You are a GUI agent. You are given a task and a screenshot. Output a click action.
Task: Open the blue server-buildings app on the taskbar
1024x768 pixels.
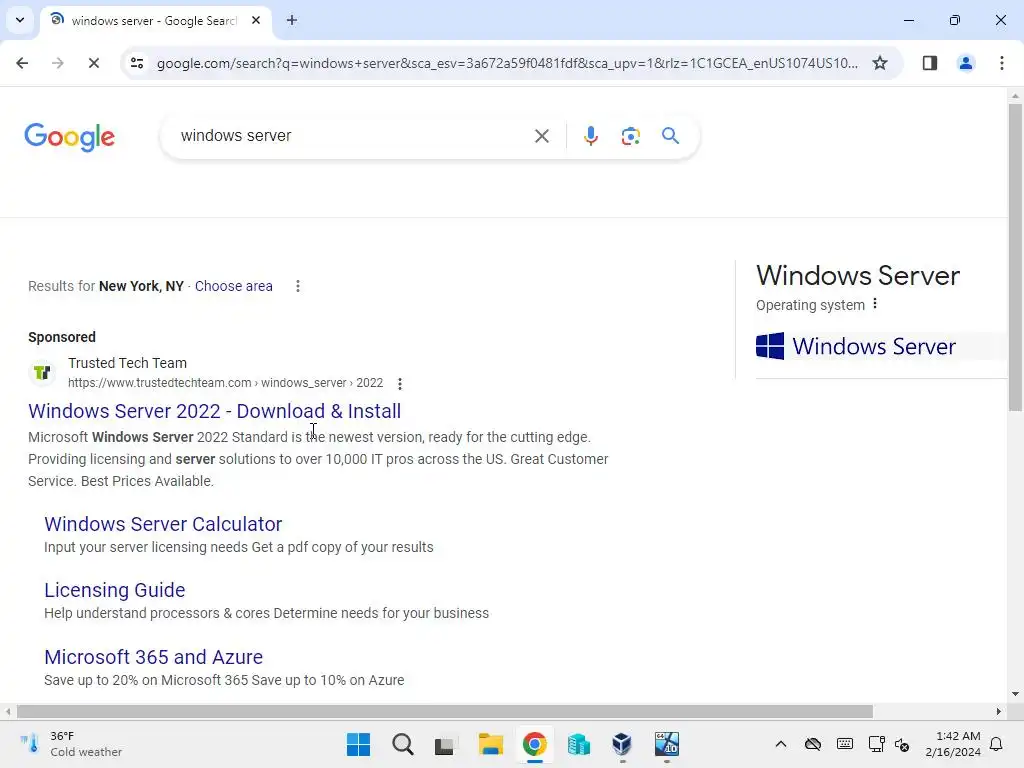(579, 744)
